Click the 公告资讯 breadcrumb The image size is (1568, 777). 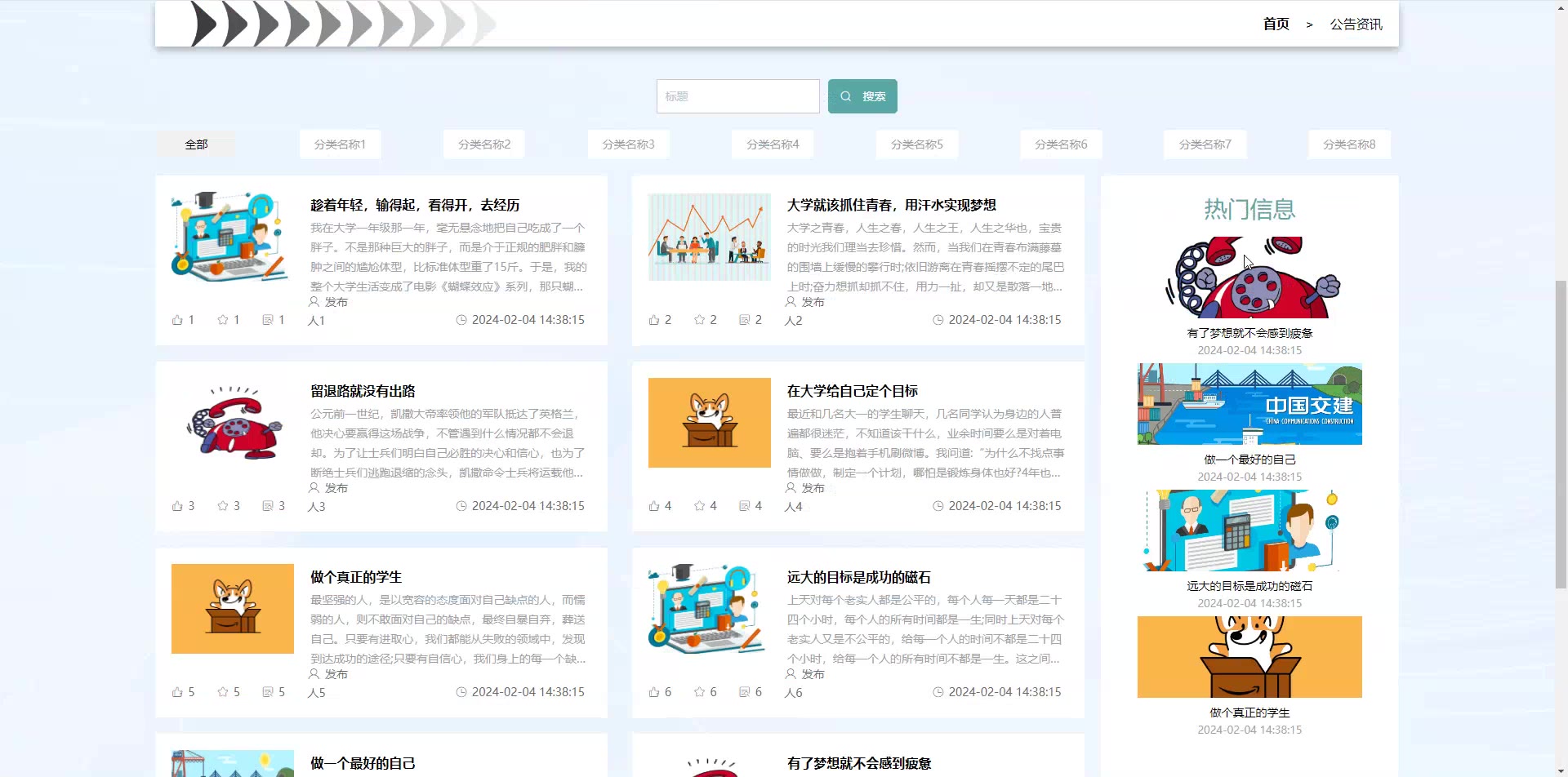(1356, 24)
